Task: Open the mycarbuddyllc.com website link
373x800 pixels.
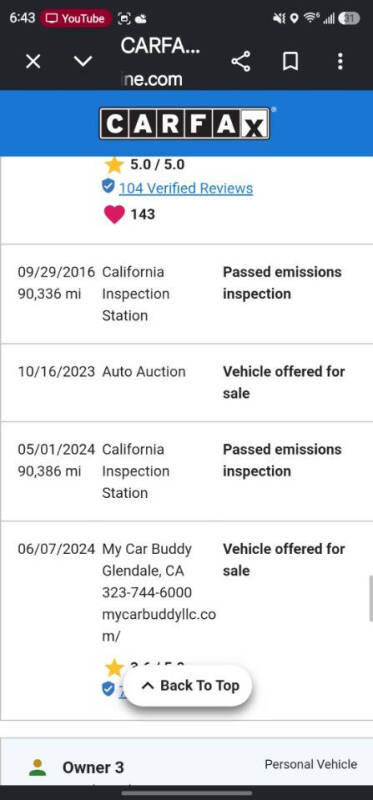Action: [159, 625]
